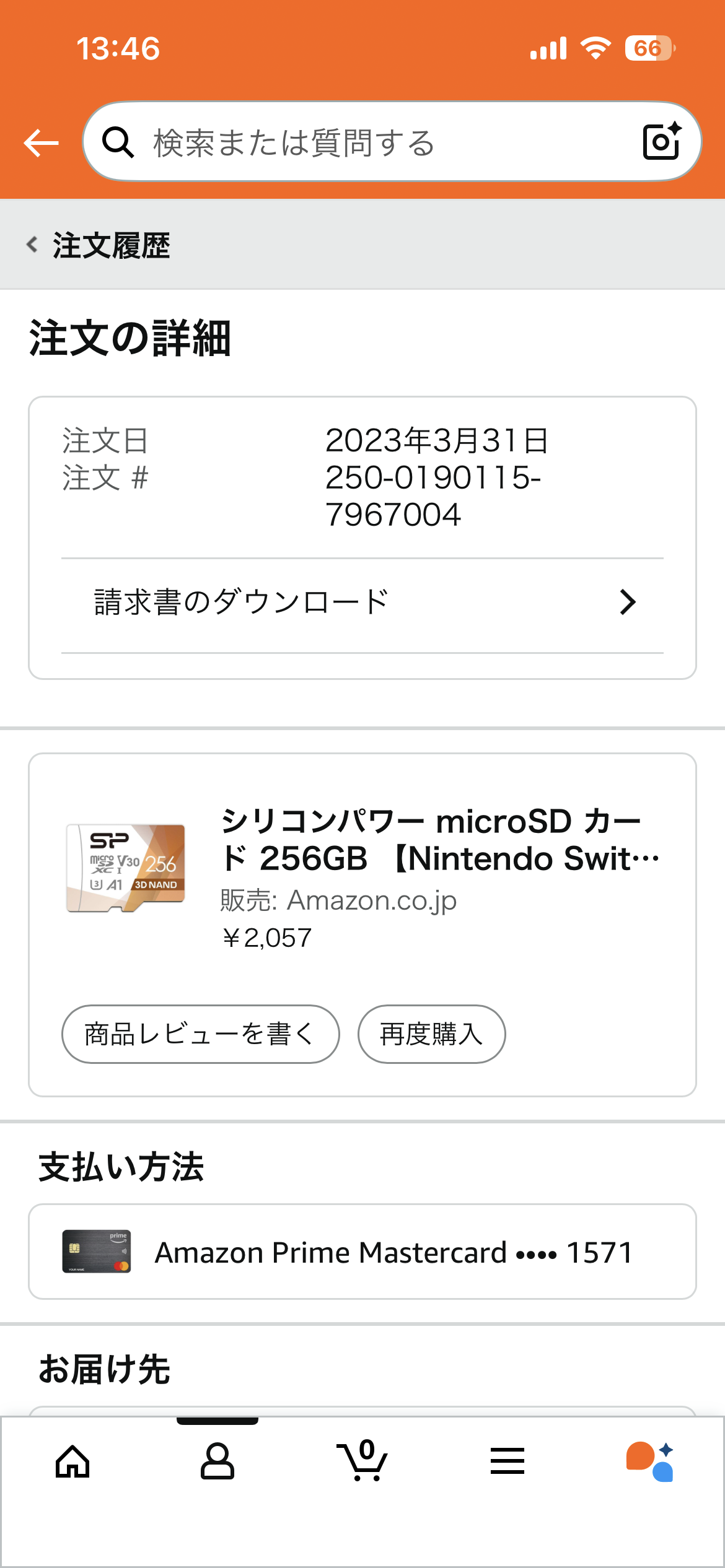This screenshot has width=725, height=1568.
Task: Tap the back arrow in the header
Action: tap(41, 143)
